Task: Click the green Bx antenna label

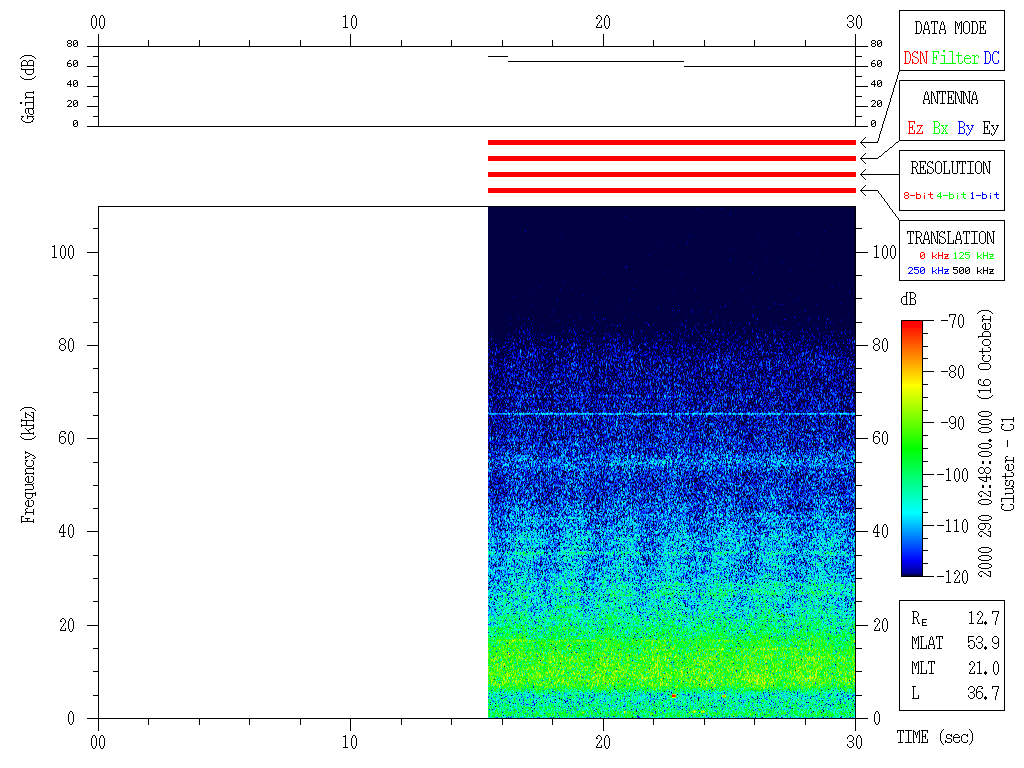Action: click(x=940, y=128)
